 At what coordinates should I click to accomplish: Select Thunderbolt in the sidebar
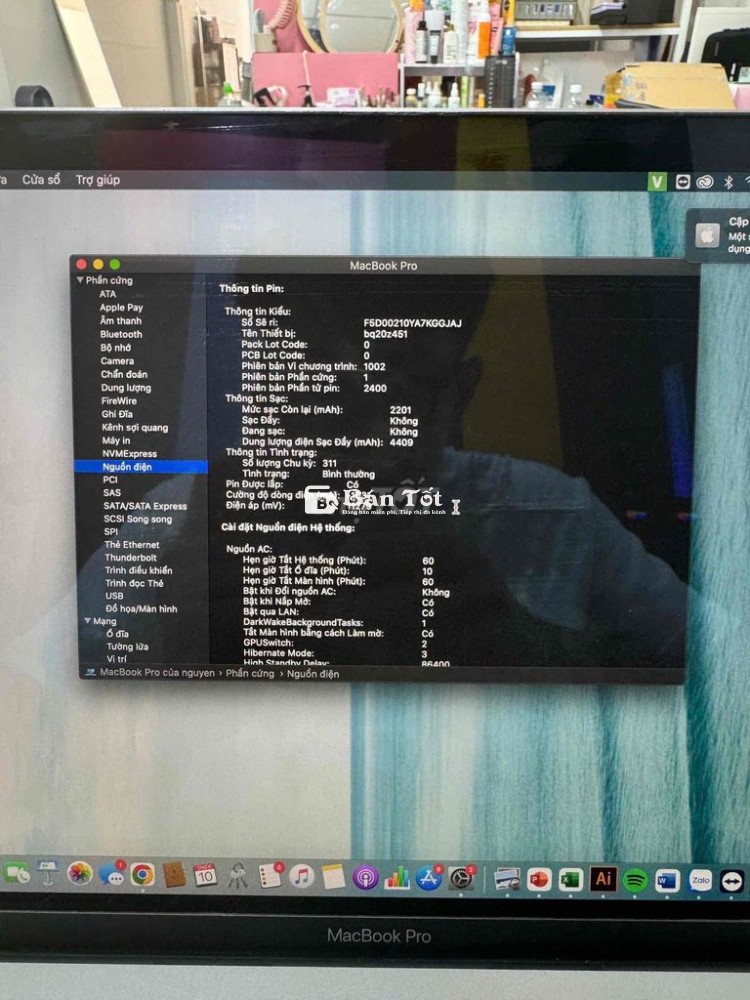[x=131, y=557]
